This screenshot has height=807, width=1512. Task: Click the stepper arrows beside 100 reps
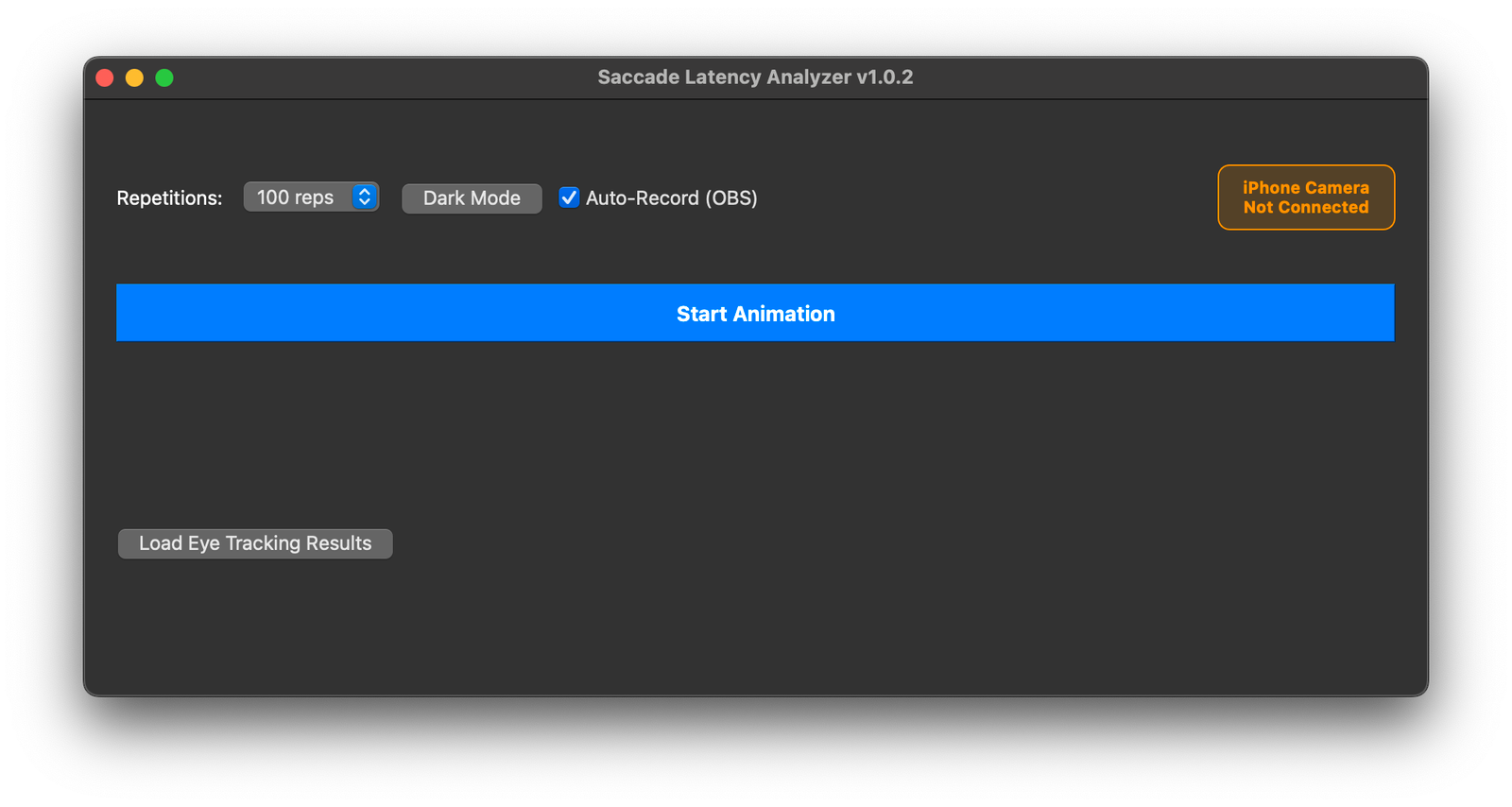click(x=364, y=197)
